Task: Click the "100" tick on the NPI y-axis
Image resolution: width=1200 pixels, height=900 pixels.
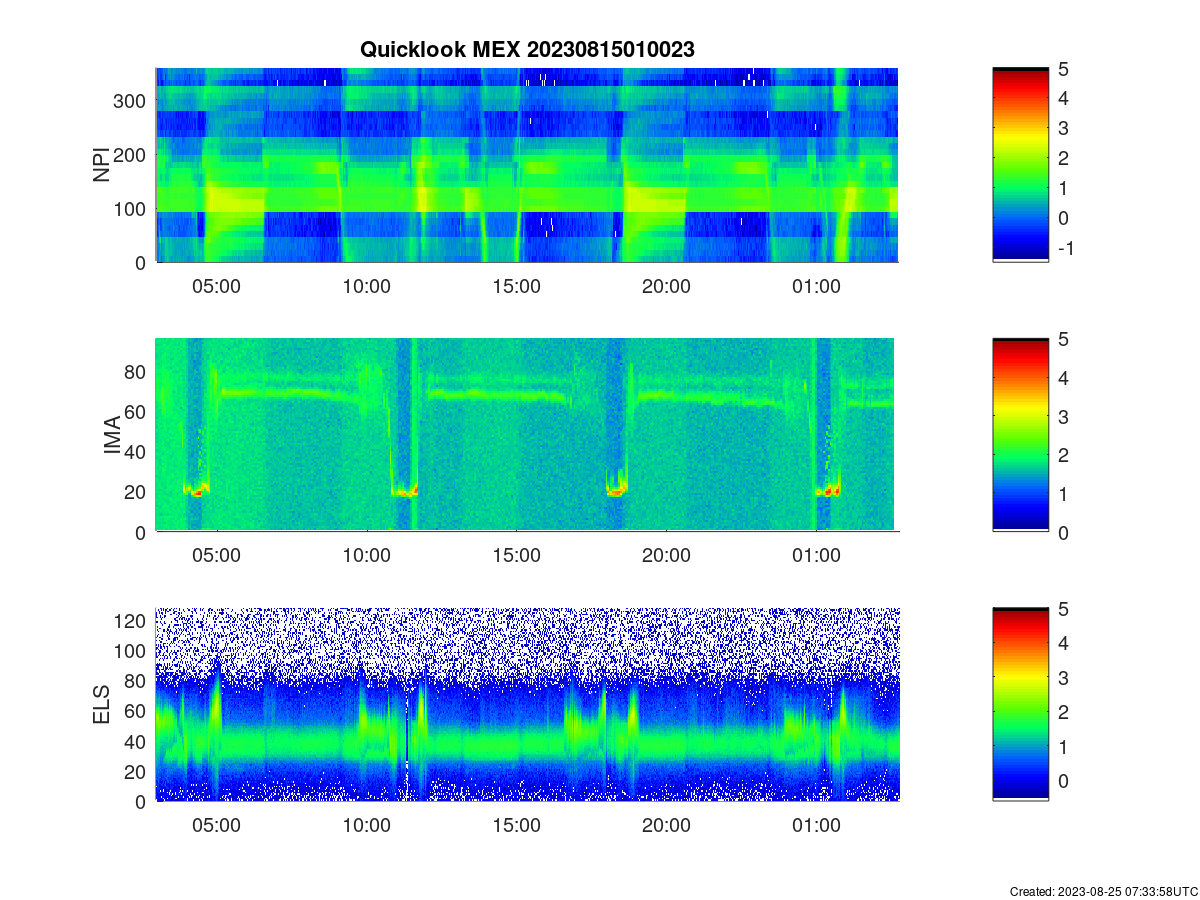Action: 132,209
